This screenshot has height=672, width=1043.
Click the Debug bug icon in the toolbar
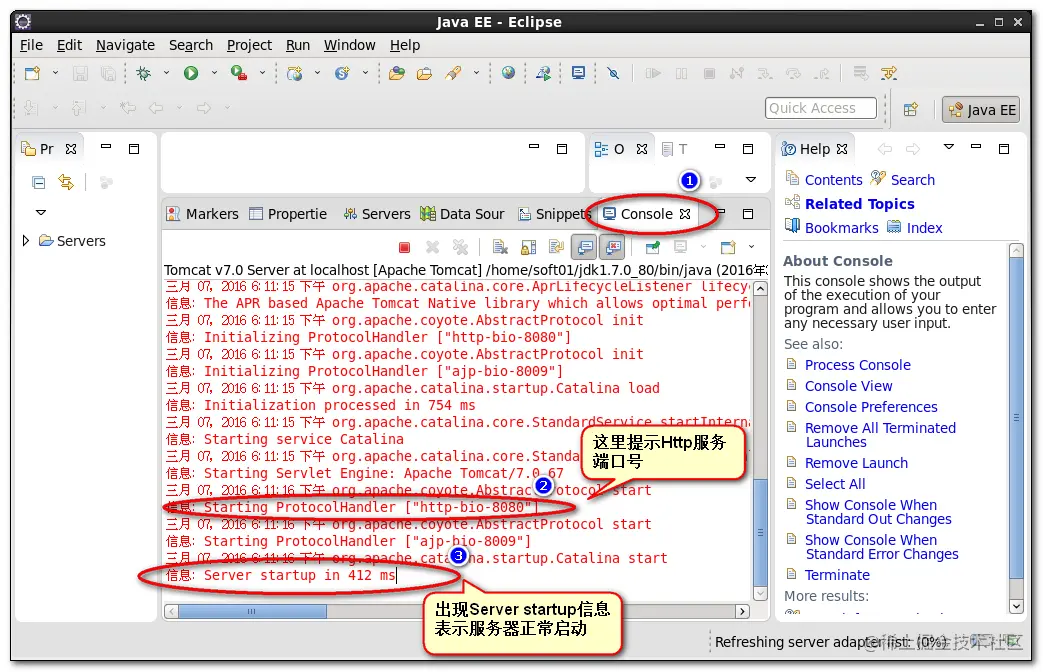[x=143, y=73]
